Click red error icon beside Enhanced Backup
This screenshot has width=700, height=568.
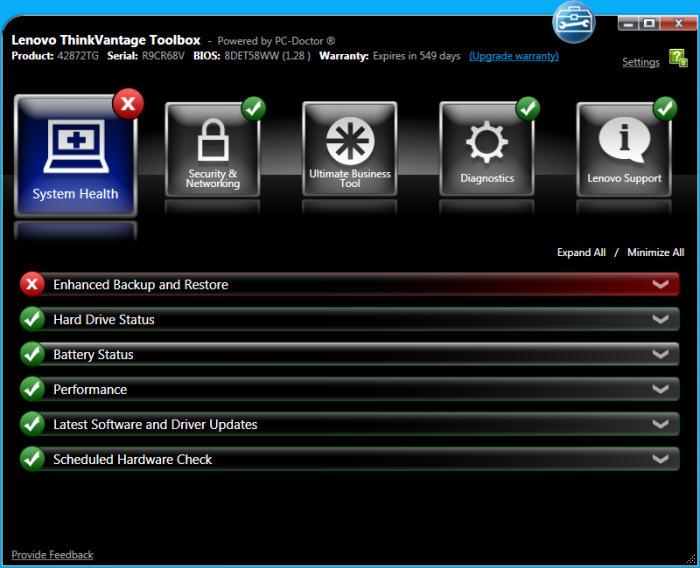33,285
